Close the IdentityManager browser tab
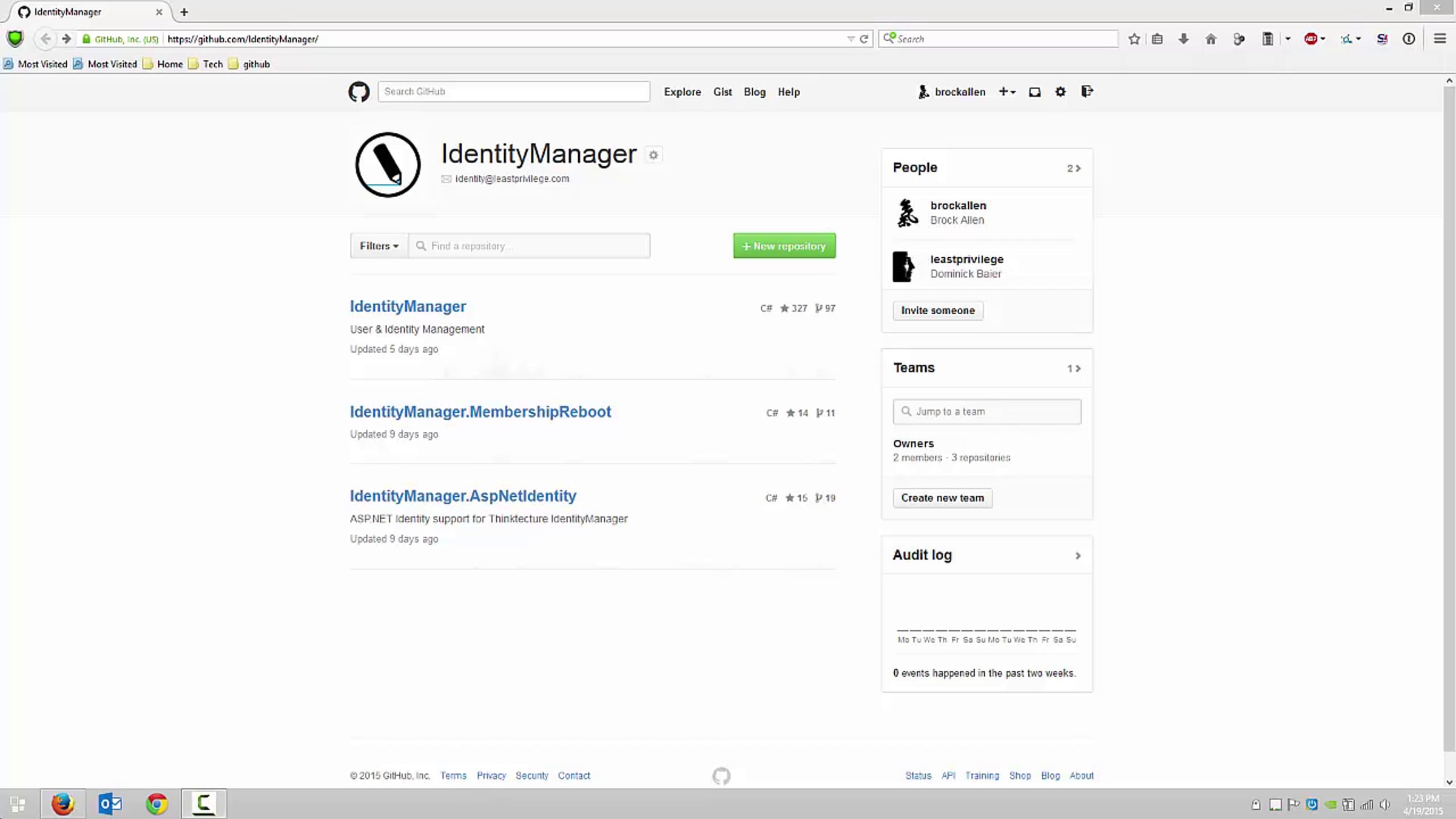 click(159, 12)
